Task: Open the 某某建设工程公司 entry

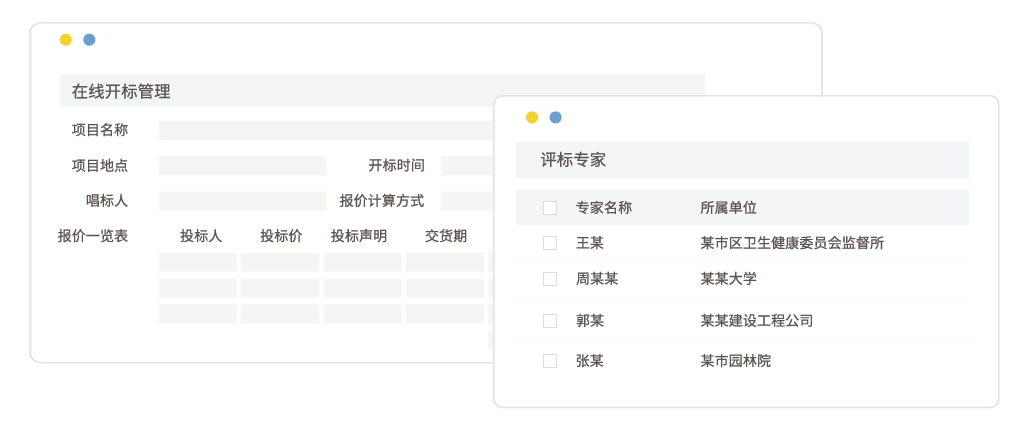Action: tap(756, 321)
